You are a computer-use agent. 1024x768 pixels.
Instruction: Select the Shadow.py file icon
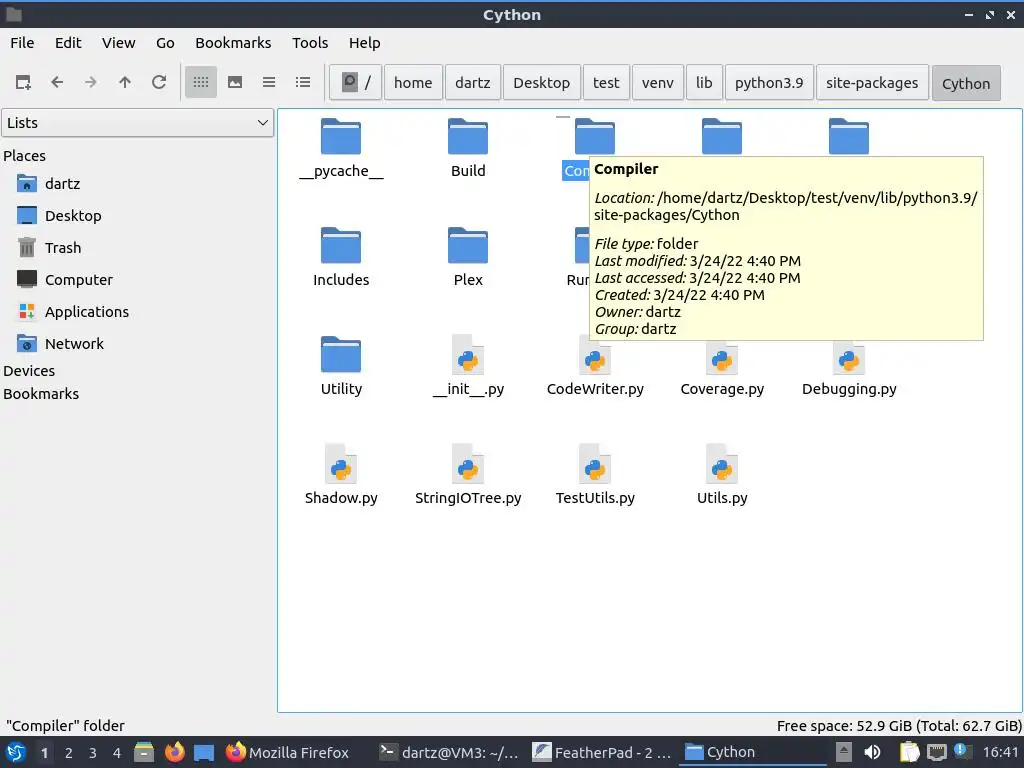pos(341,463)
